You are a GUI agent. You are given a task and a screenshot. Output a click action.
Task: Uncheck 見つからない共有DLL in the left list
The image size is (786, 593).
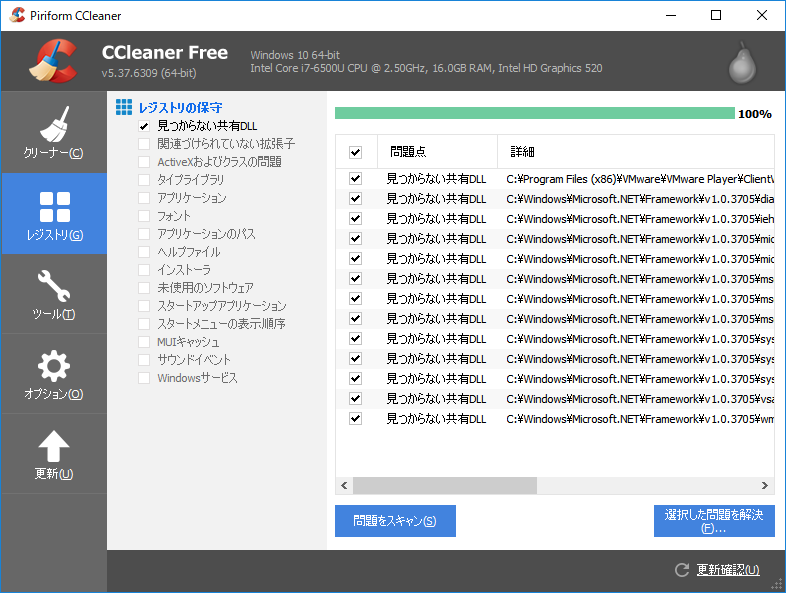(144, 126)
